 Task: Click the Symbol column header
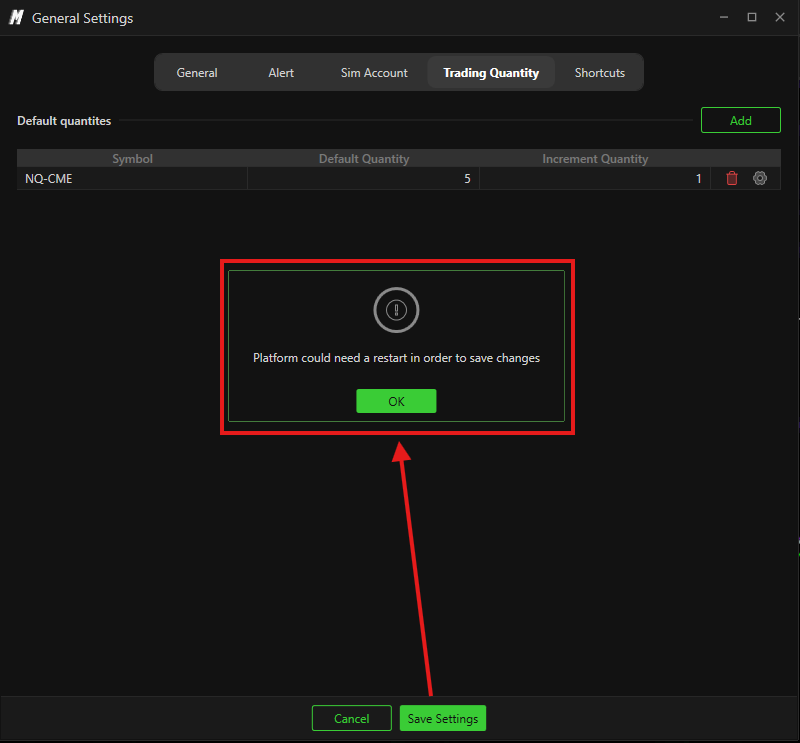click(132, 159)
